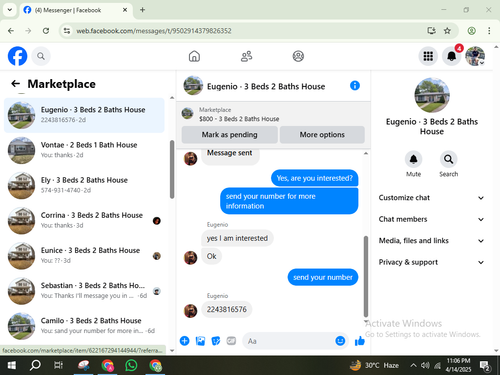Click the Chrome address bar URL
Image resolution: width=500 pixels, height=375 pixels.
coord(154,31)
